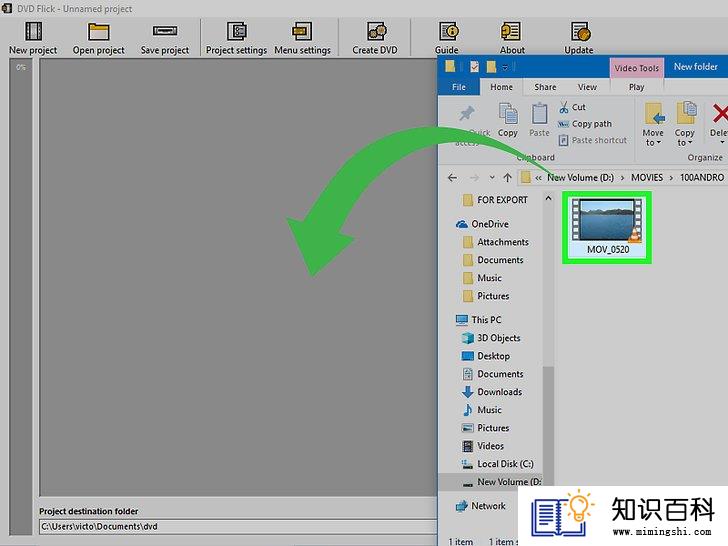Open 3D Objects folder

pyautogui.click(x=491, y=338)
